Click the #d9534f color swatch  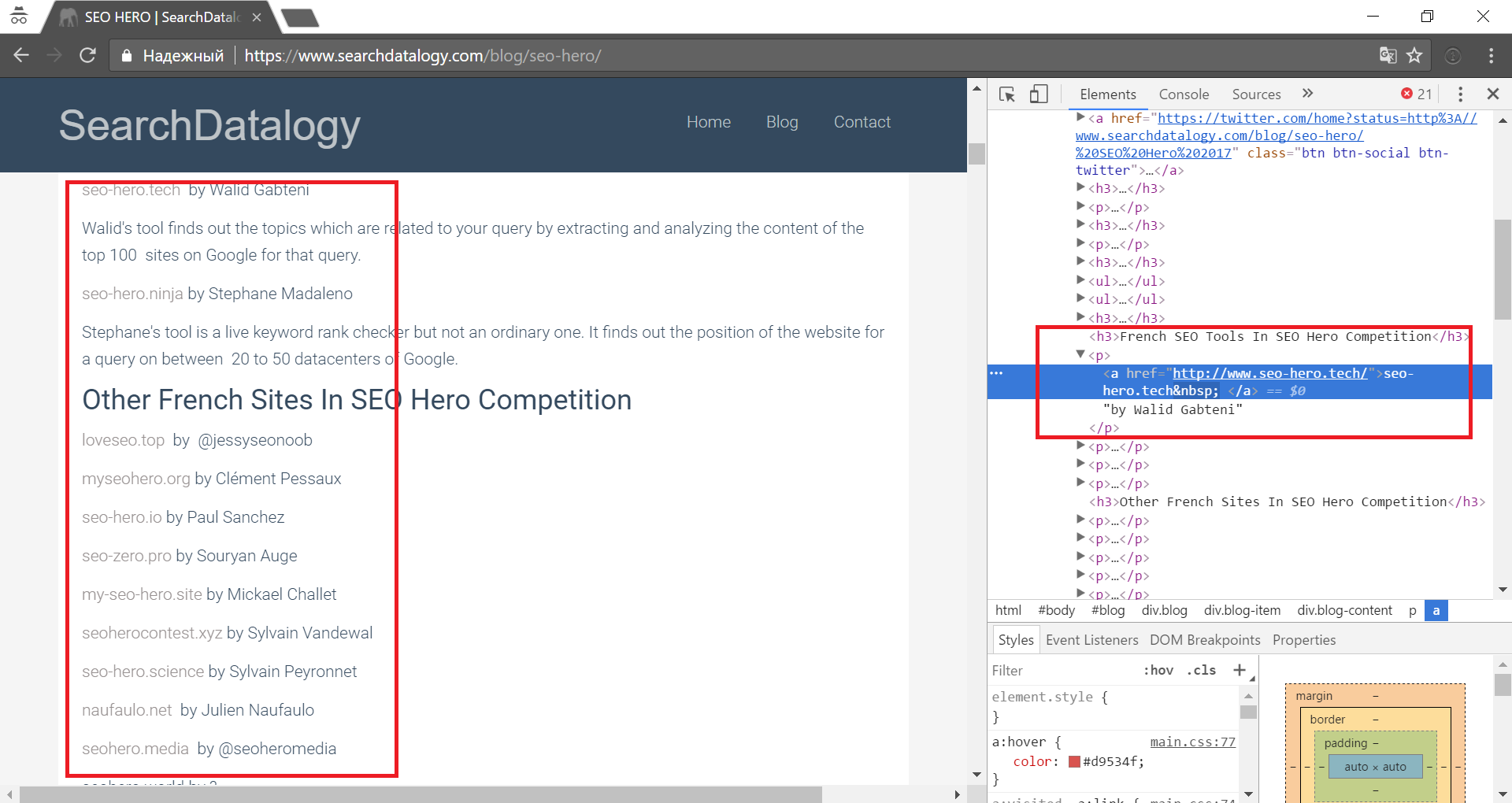[1074, 761]
